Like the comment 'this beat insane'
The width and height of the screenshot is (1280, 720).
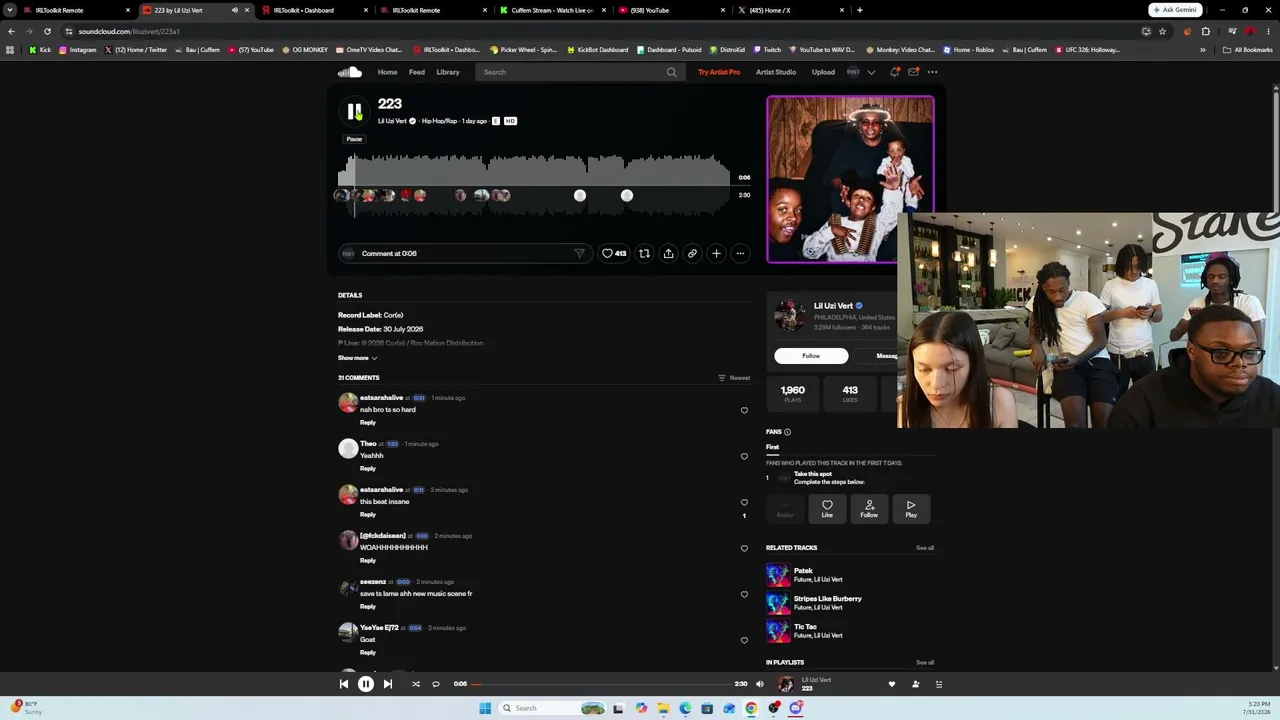(744, 502)
